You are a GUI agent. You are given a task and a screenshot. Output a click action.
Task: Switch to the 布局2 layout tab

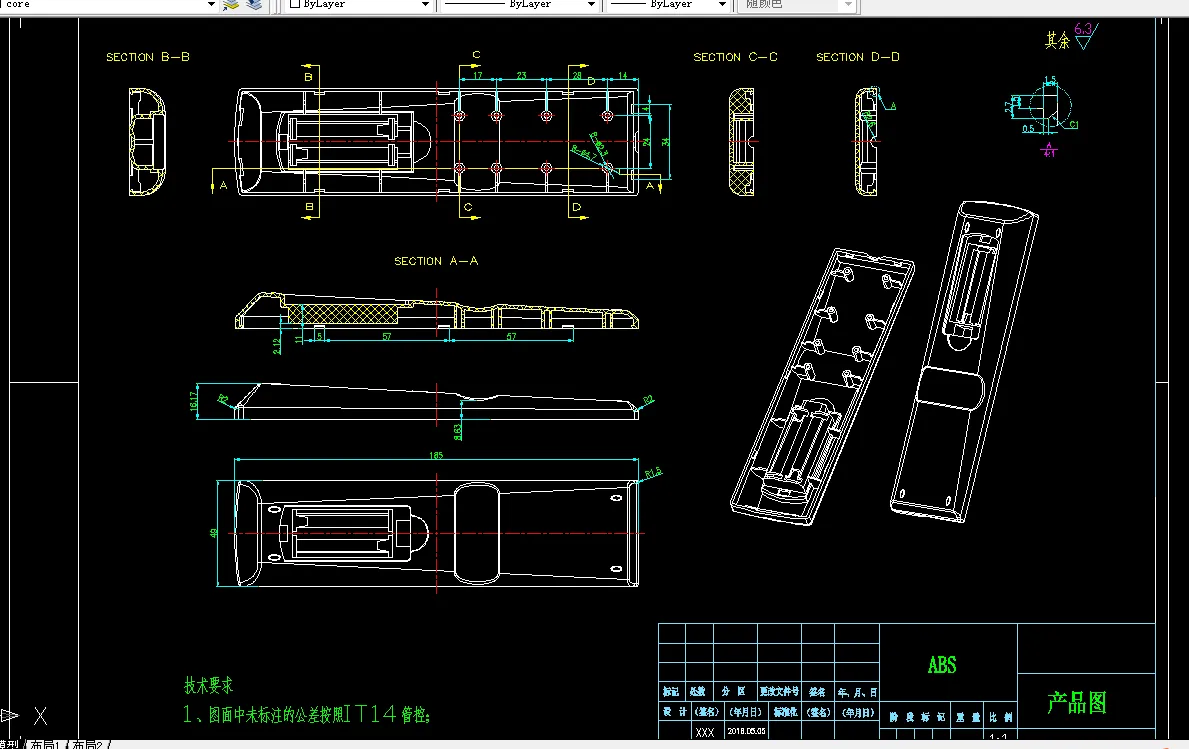pos(88,744)
